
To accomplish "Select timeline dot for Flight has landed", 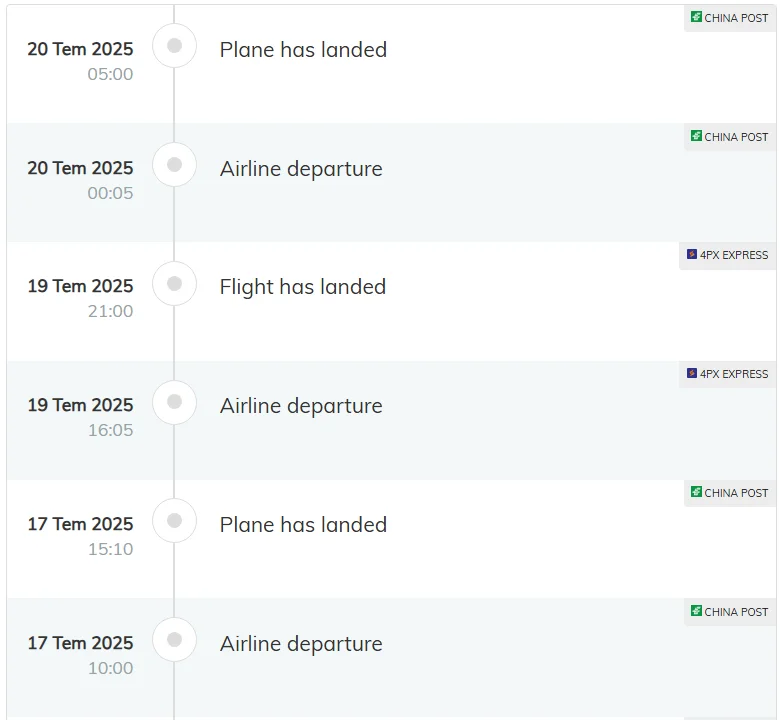I will 175,283.
